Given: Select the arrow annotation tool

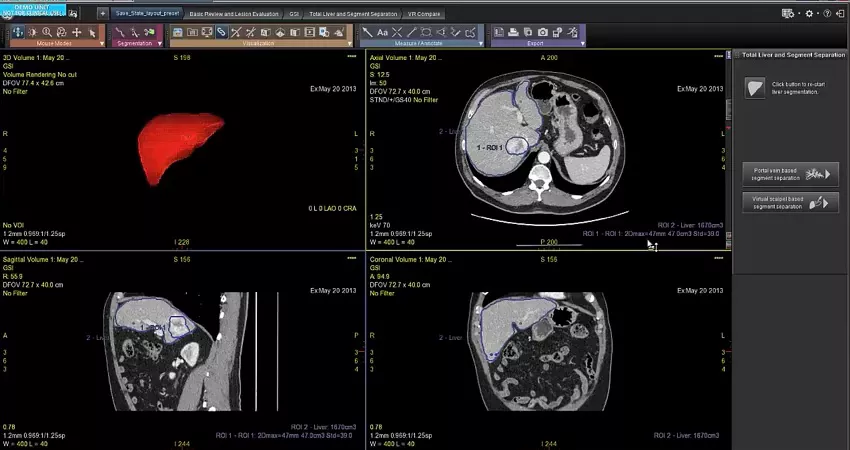Looking at the screenshot, I should (x=368, y=33).
